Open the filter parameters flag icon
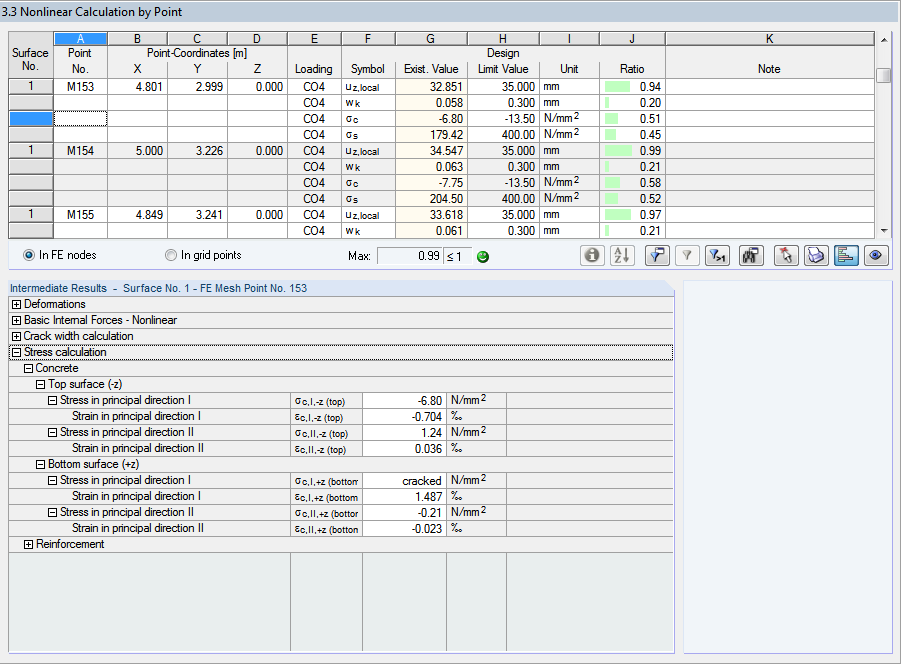Image resolution: width=901 pixels, height=664 pixels. tap(656, 255)
